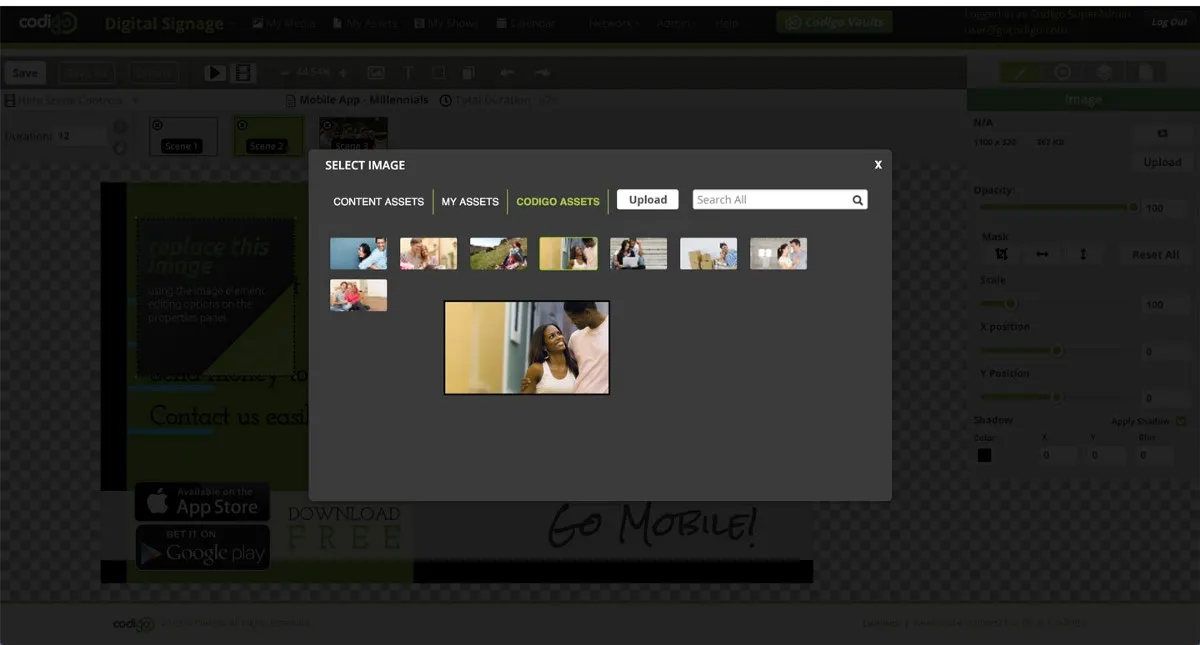Click the search magnifier icon in dialog

tap(857, 200)
